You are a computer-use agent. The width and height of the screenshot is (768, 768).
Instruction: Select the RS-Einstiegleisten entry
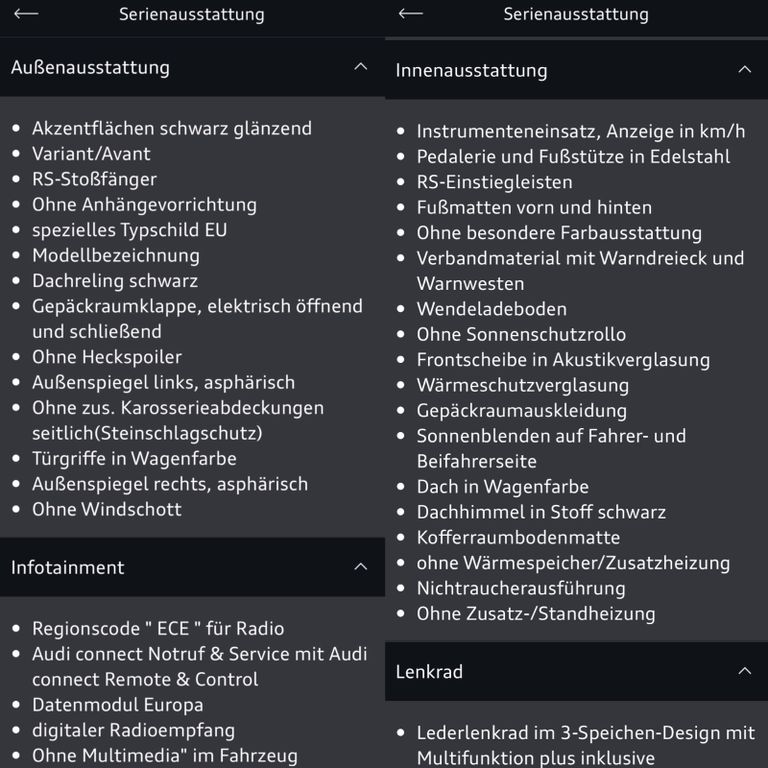pyautogui.click(x=495, y=182)
